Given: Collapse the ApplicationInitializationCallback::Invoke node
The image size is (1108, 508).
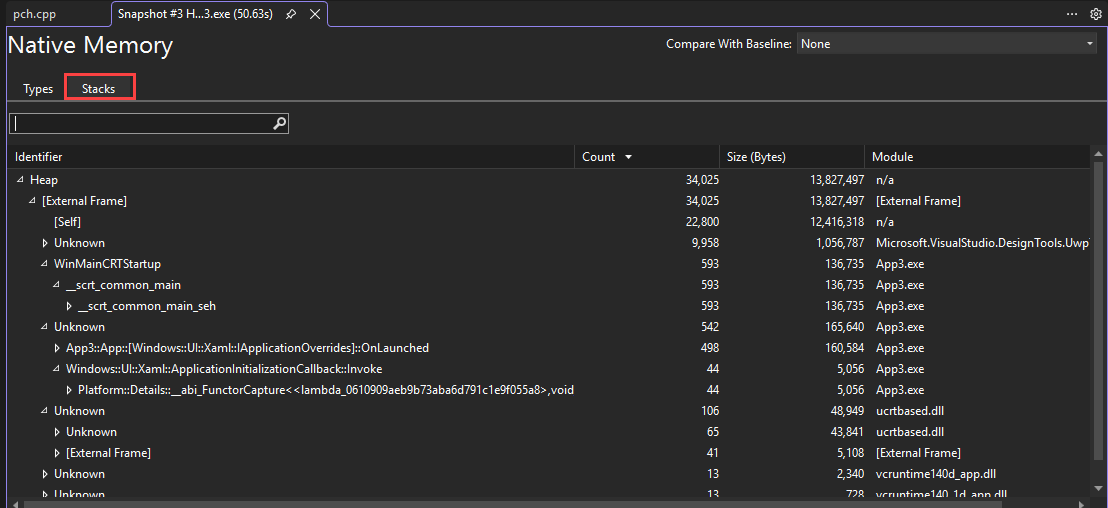Looking at the screenshot, I should [57, 369].
